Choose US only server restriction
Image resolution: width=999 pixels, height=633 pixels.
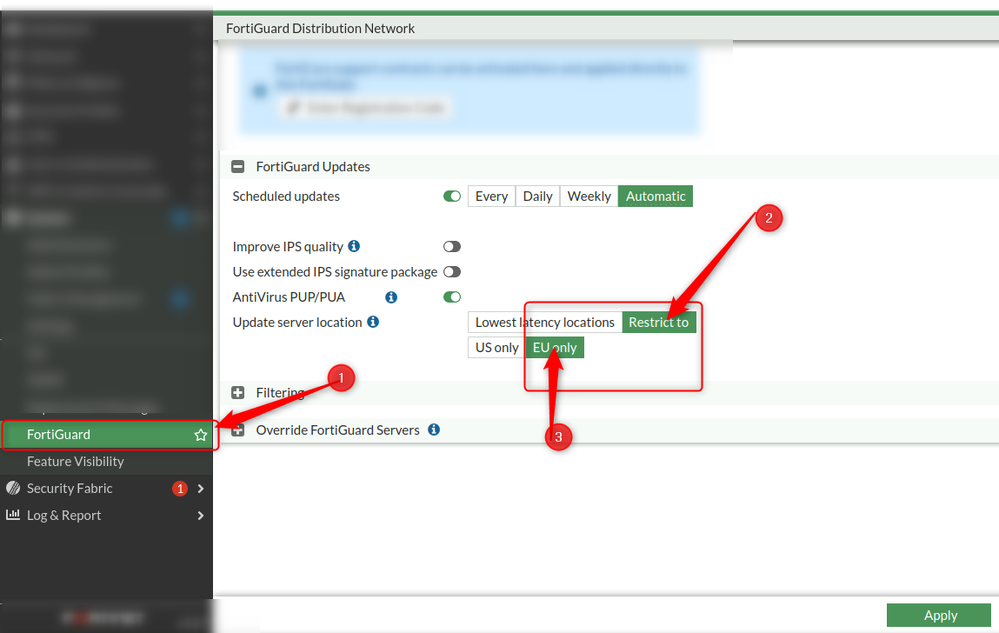(496, 348)
